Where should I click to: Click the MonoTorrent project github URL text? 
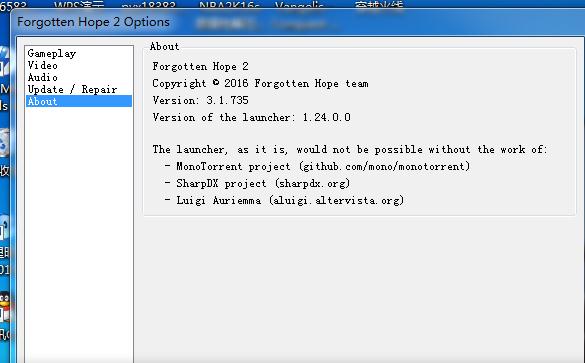click(384, 166)
